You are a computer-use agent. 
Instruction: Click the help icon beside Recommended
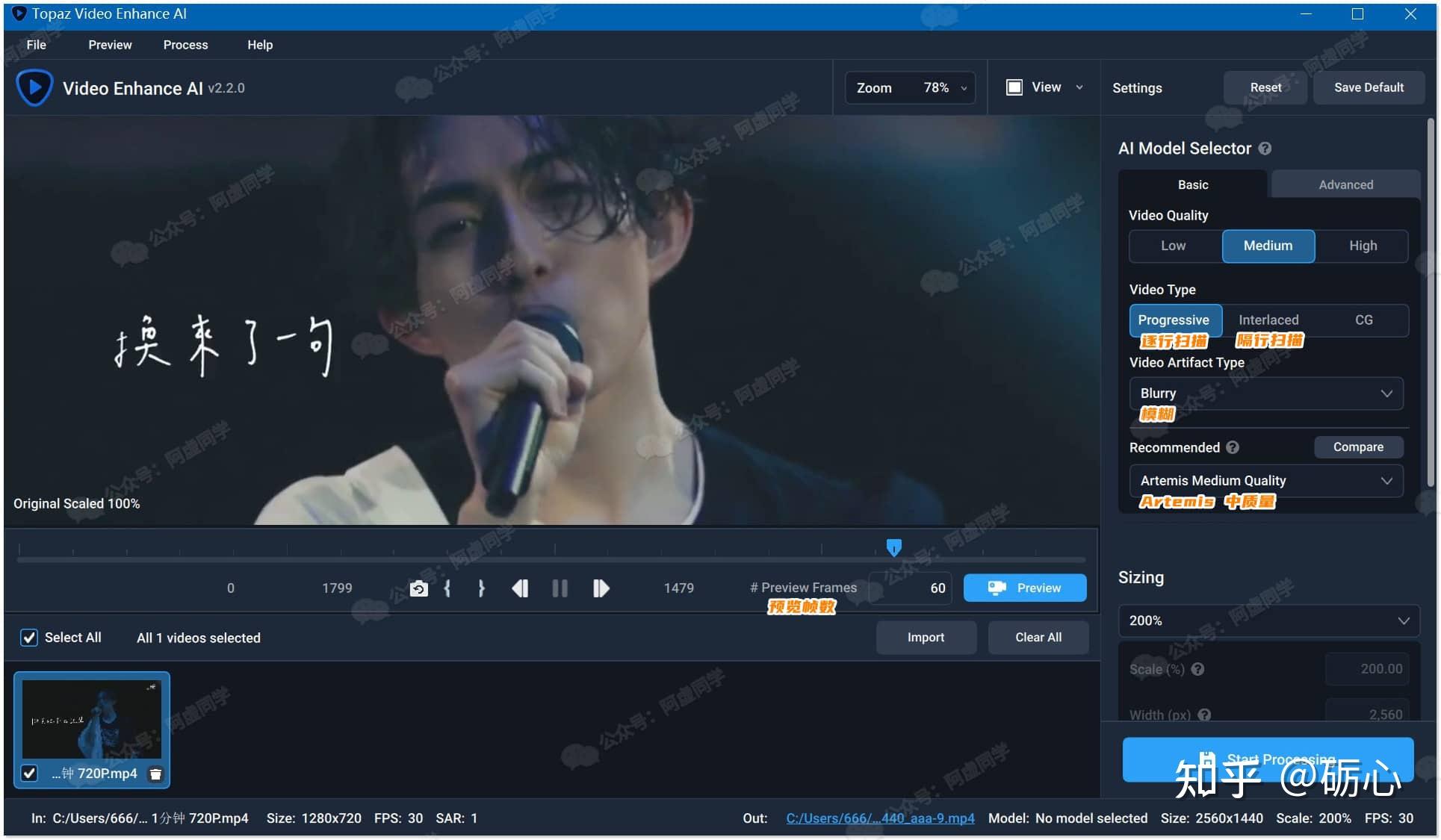[1233, 447]
